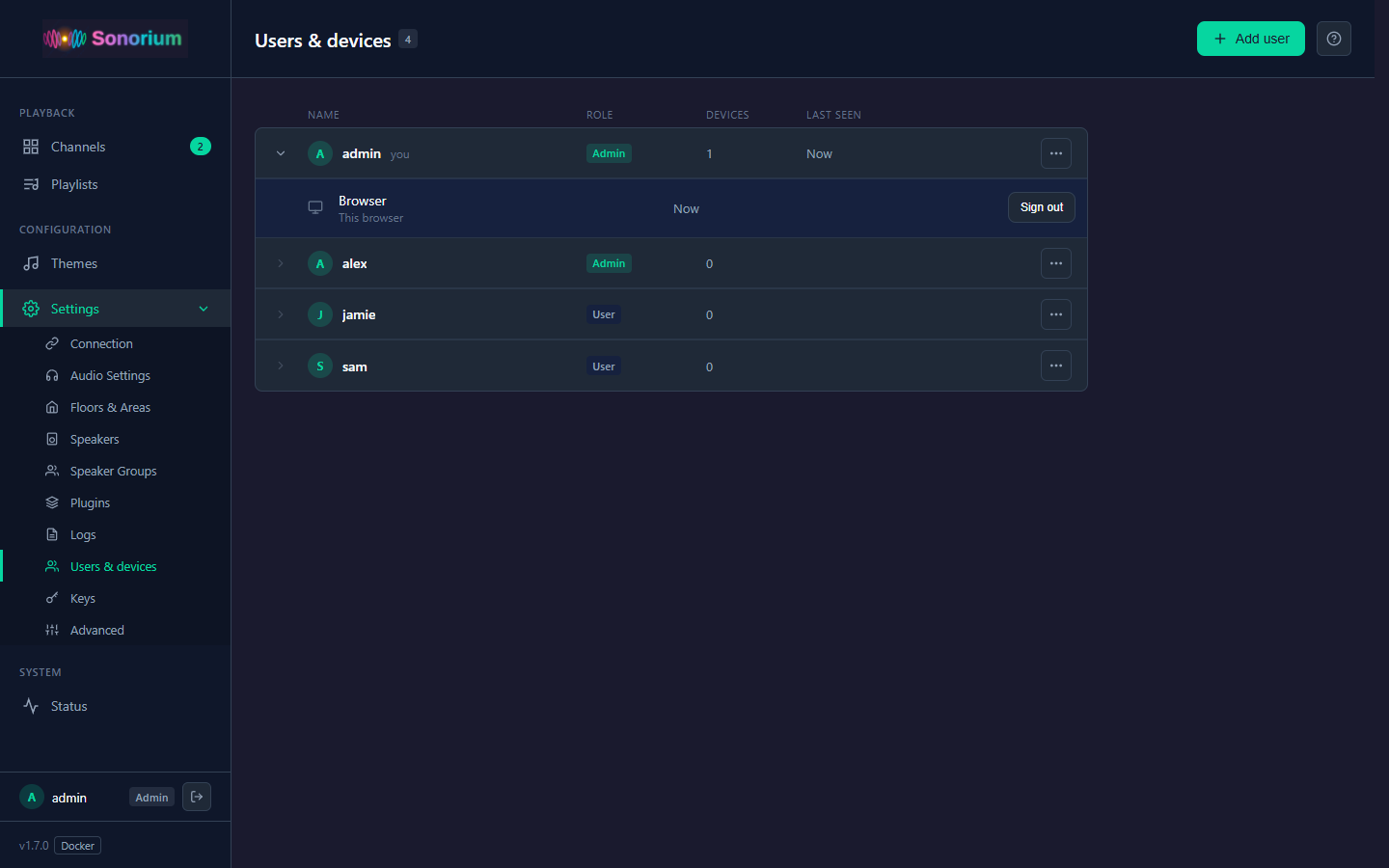1389x868 pixels.
Task: Go to Connection settings
Action: pos(116,343)
